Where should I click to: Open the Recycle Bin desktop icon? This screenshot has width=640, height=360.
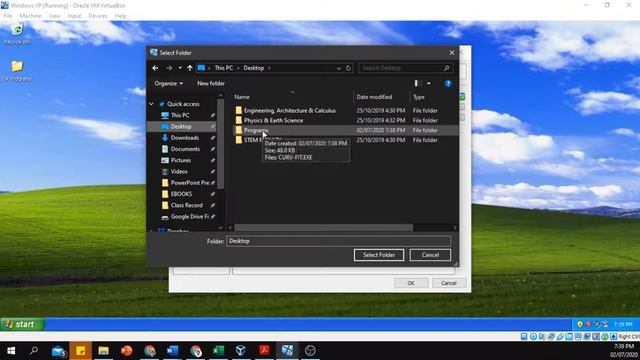17,33
